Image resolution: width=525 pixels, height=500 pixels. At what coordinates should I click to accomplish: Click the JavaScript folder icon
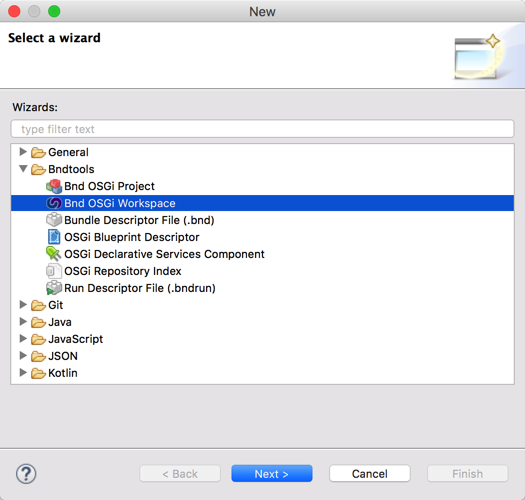38,339
